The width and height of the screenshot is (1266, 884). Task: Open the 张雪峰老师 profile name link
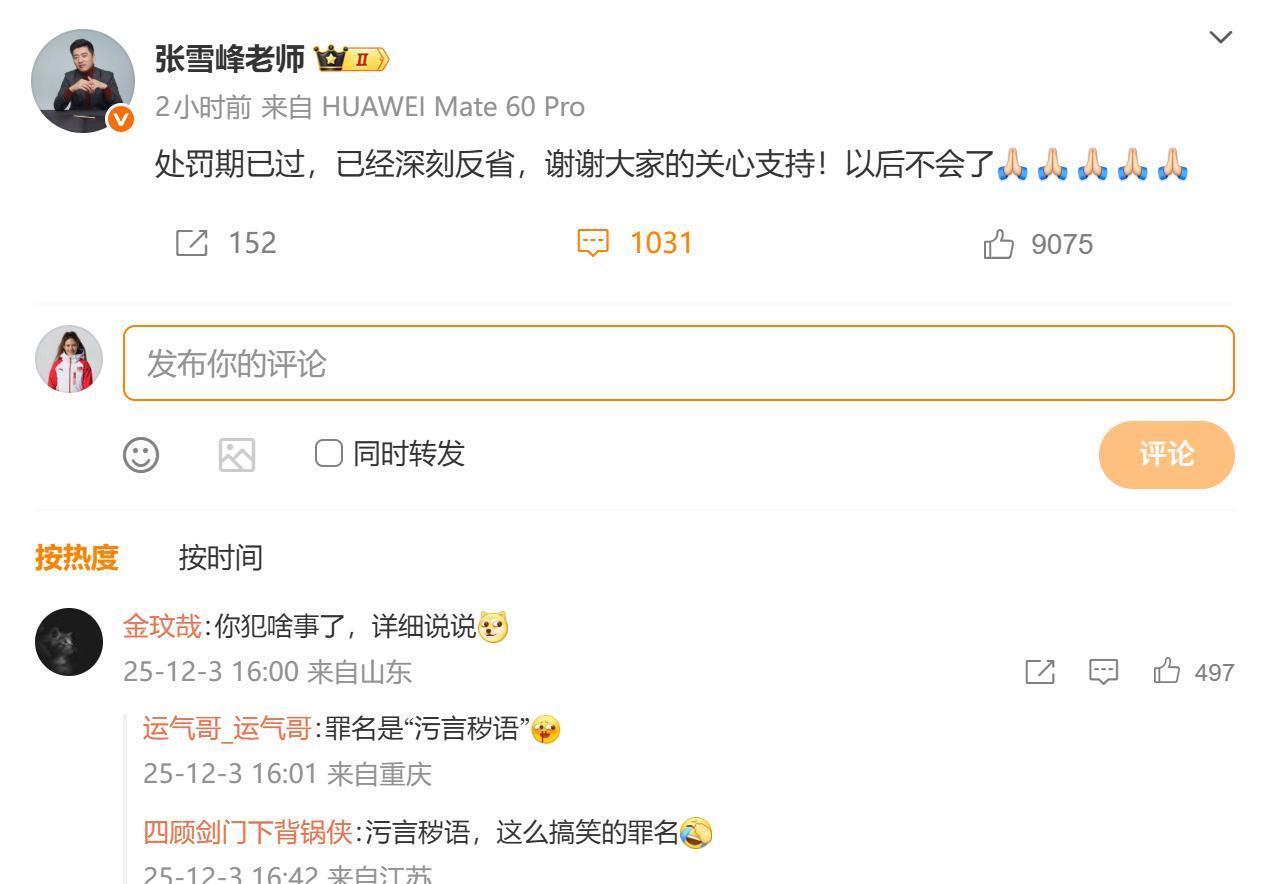pyautogui.click(x=229, y=60)
